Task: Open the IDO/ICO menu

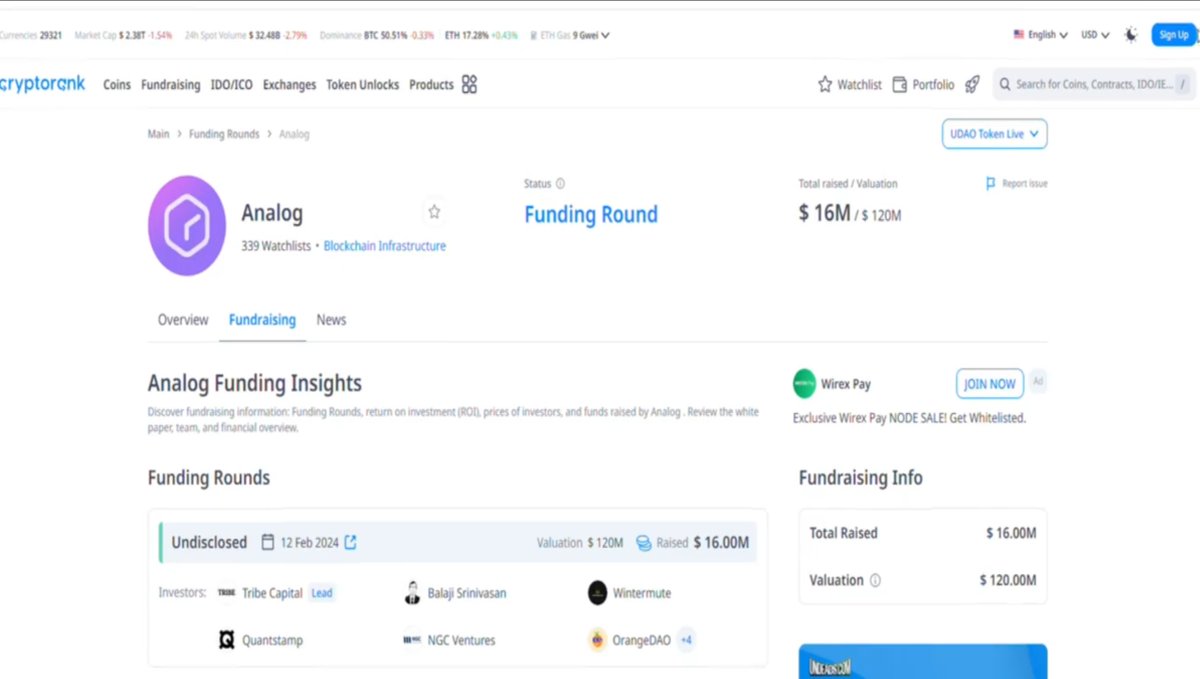Action: [x=232, y=85]
